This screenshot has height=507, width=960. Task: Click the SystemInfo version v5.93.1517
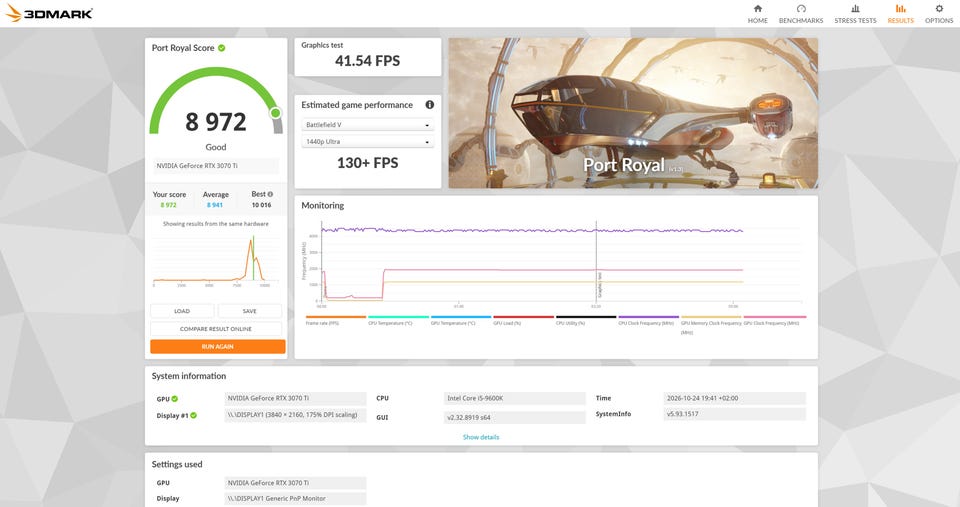[735, 415]
